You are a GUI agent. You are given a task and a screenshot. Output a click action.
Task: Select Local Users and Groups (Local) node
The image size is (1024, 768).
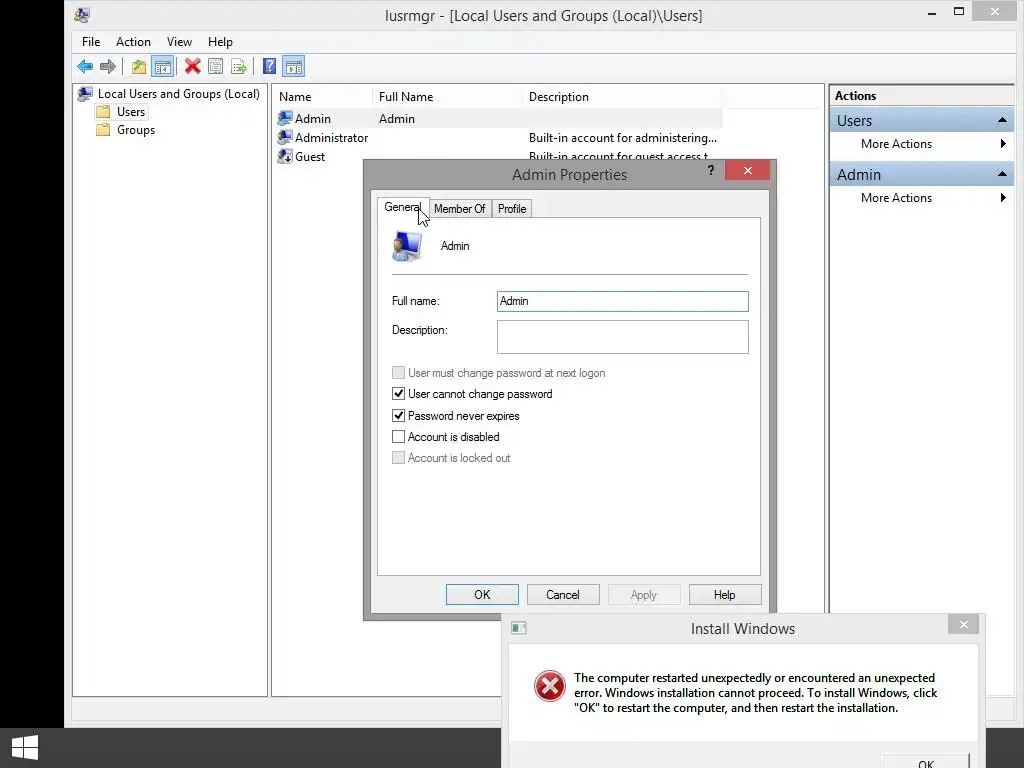[x=178, y=93]
